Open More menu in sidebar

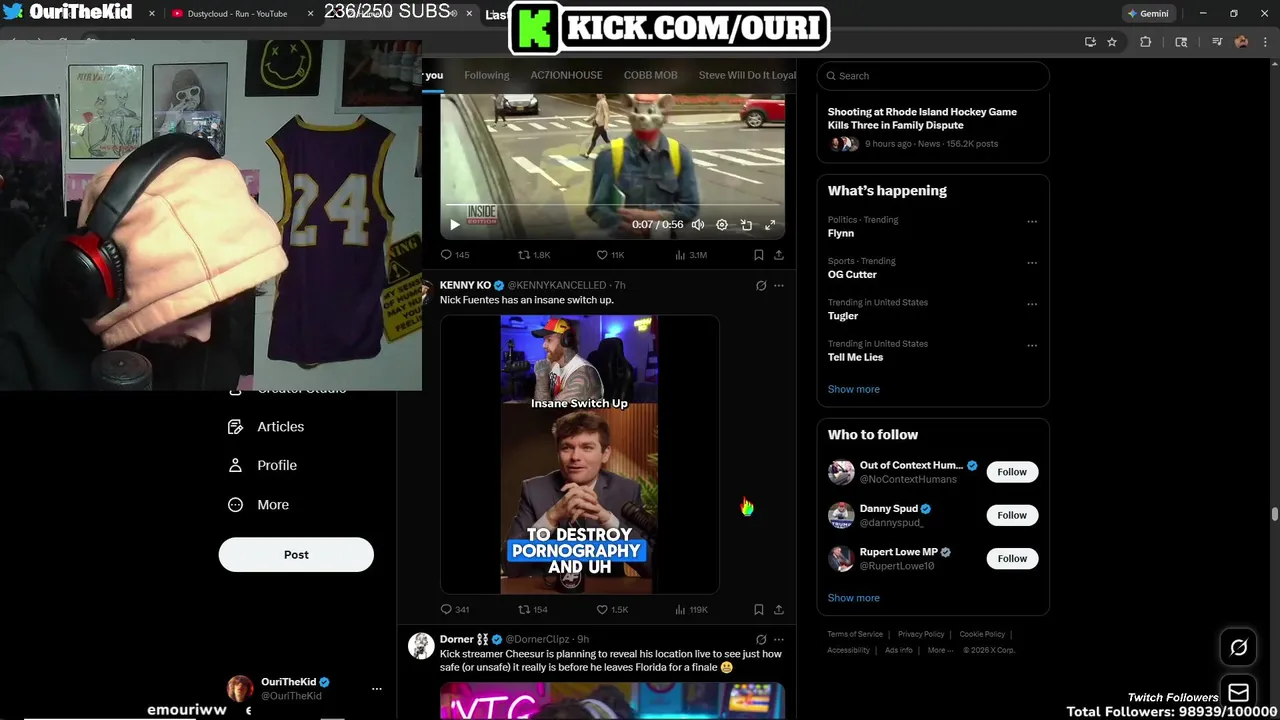[258, 505]
